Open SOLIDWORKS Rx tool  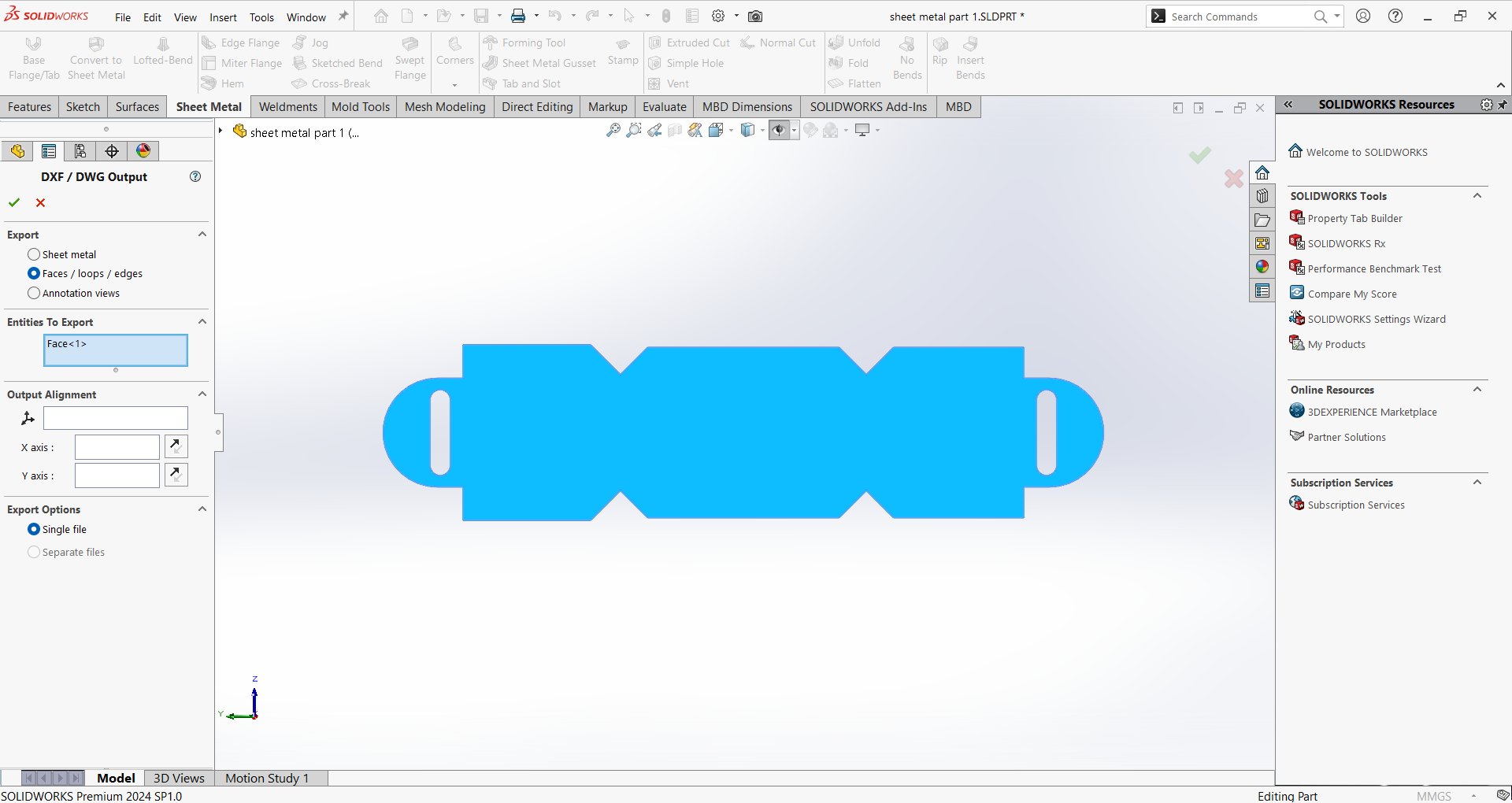tap(1347, 243)
